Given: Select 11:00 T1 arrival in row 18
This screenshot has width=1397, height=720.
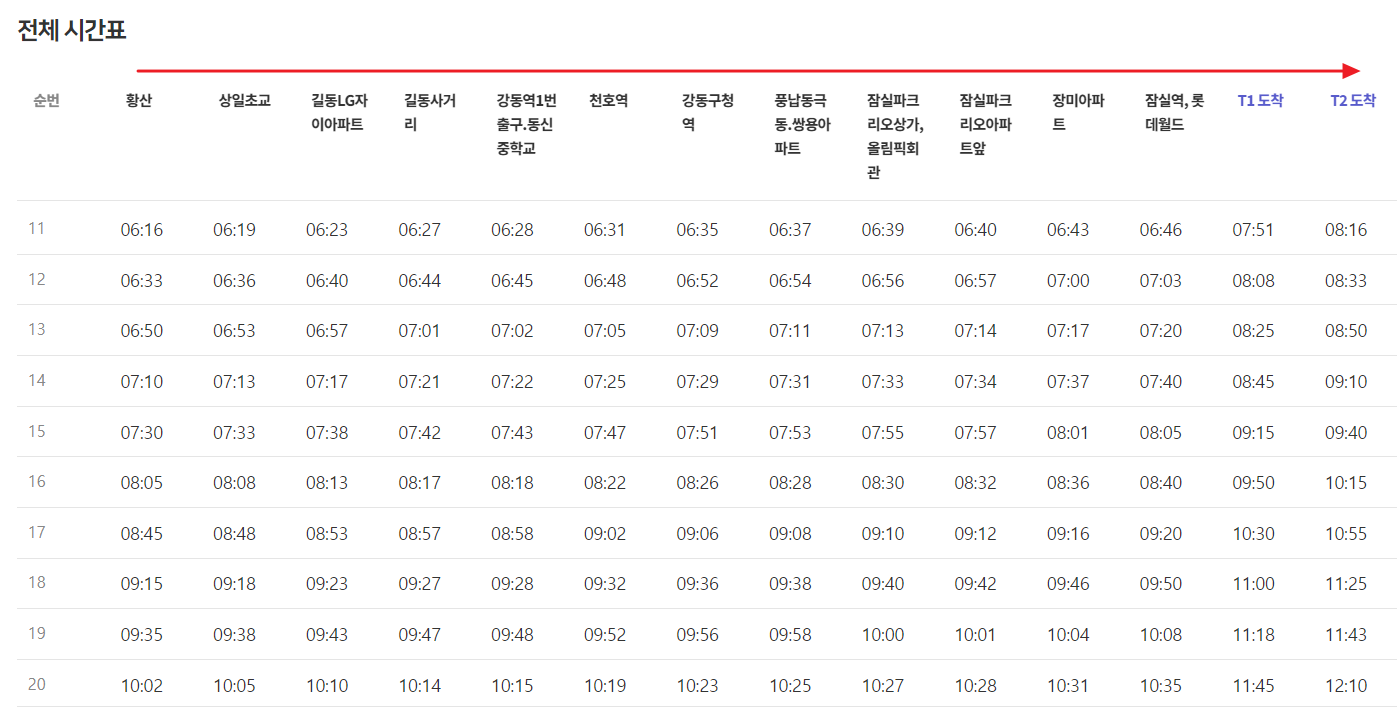Looking at the screenshot, I should (x=1253, y=584).
